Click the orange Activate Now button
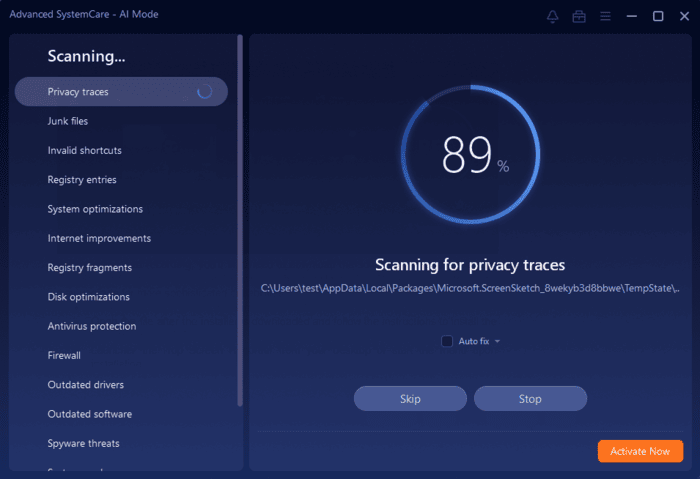The width and height of the screenshot is (700, 479). pyautogui.click(x=640, y=451)
